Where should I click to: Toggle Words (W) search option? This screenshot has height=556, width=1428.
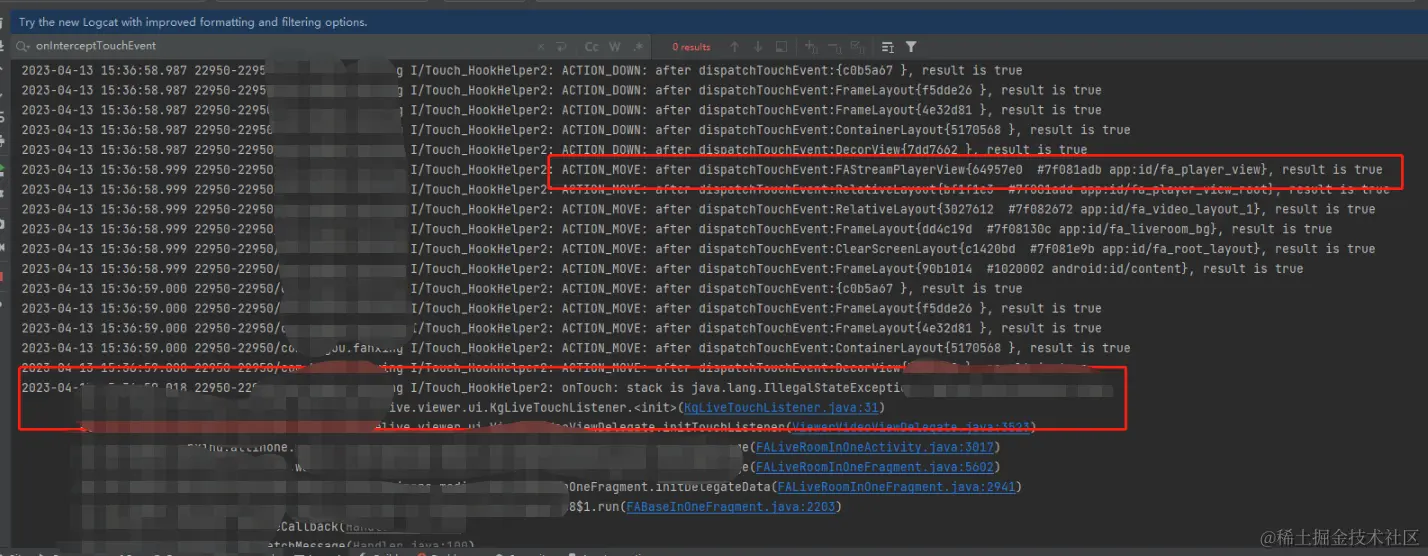click(x=615, y=47)
